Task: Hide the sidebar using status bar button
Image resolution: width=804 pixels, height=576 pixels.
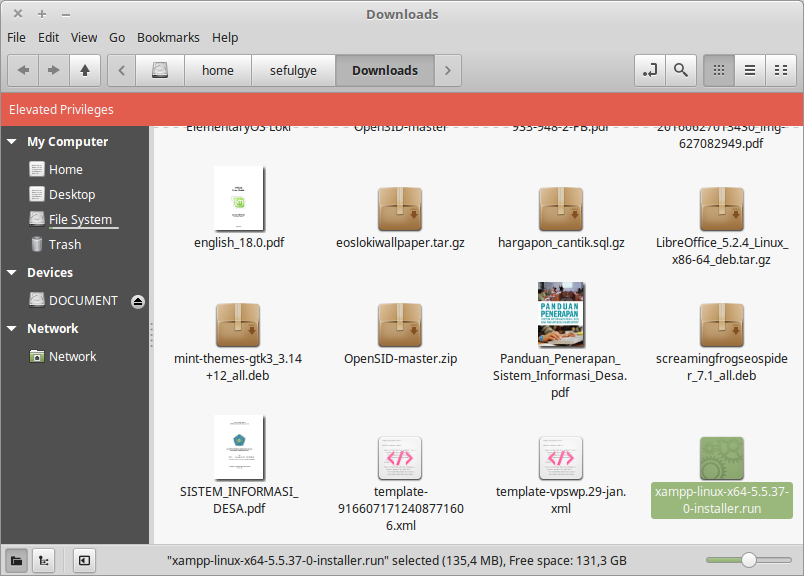Action: tap(84, 560)
